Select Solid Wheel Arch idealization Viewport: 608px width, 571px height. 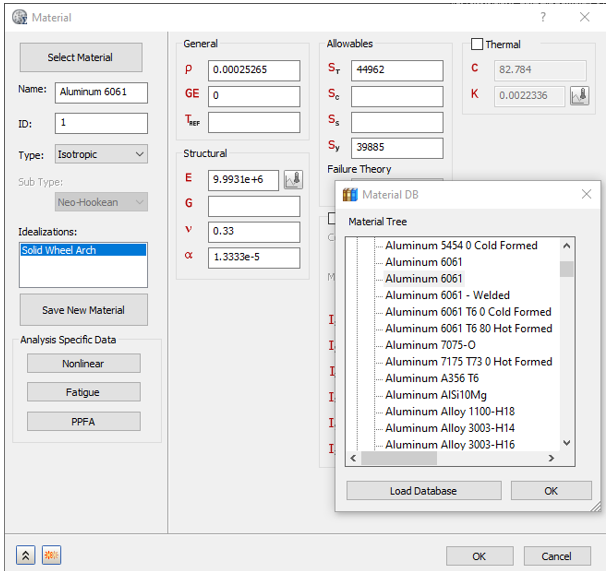[83, 250]
